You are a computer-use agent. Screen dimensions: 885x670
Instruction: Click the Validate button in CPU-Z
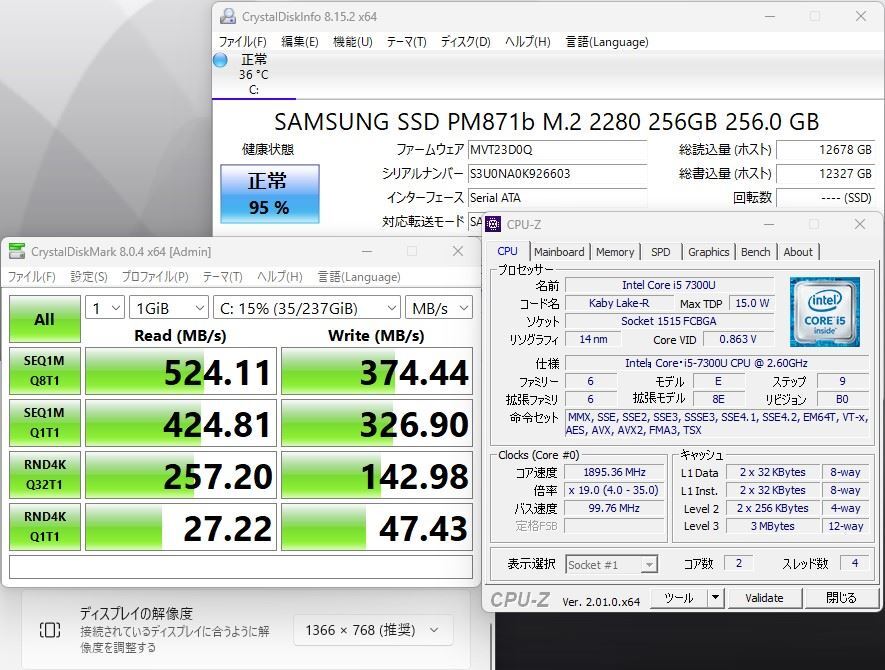[764, 598]
